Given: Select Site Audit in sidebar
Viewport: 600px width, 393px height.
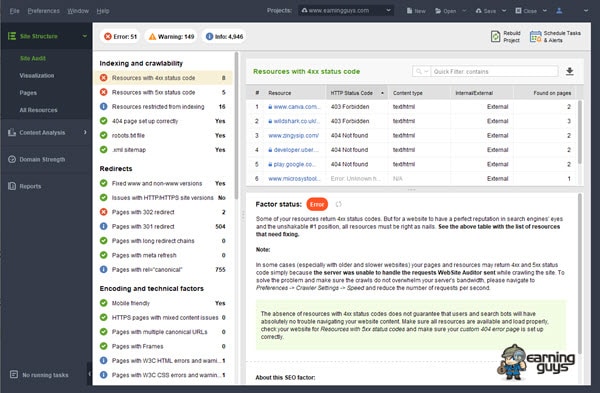Looking at the screenshot, I should pyautogui.click(x=33, y=58).
